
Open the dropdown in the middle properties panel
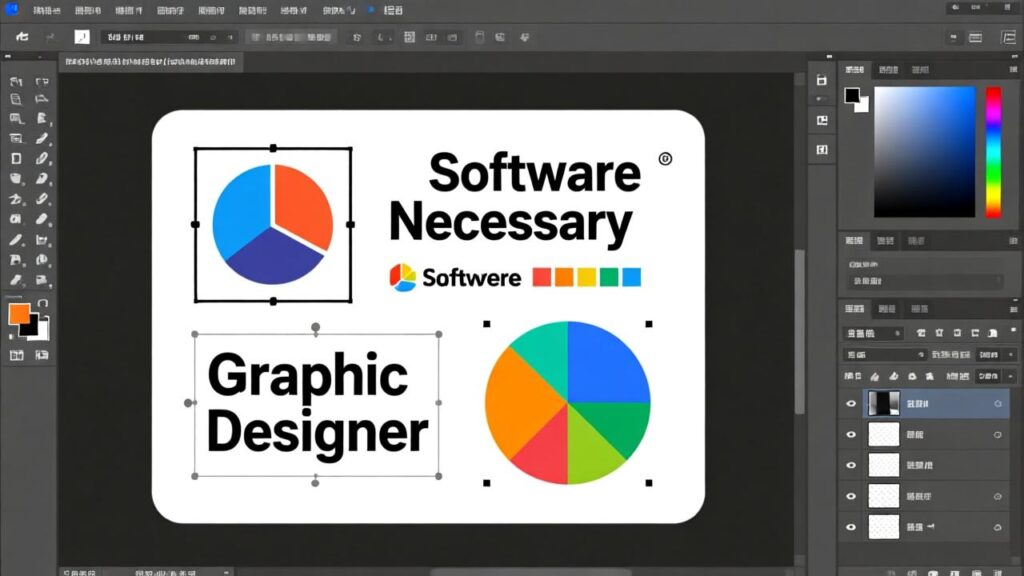click(925, 282)
